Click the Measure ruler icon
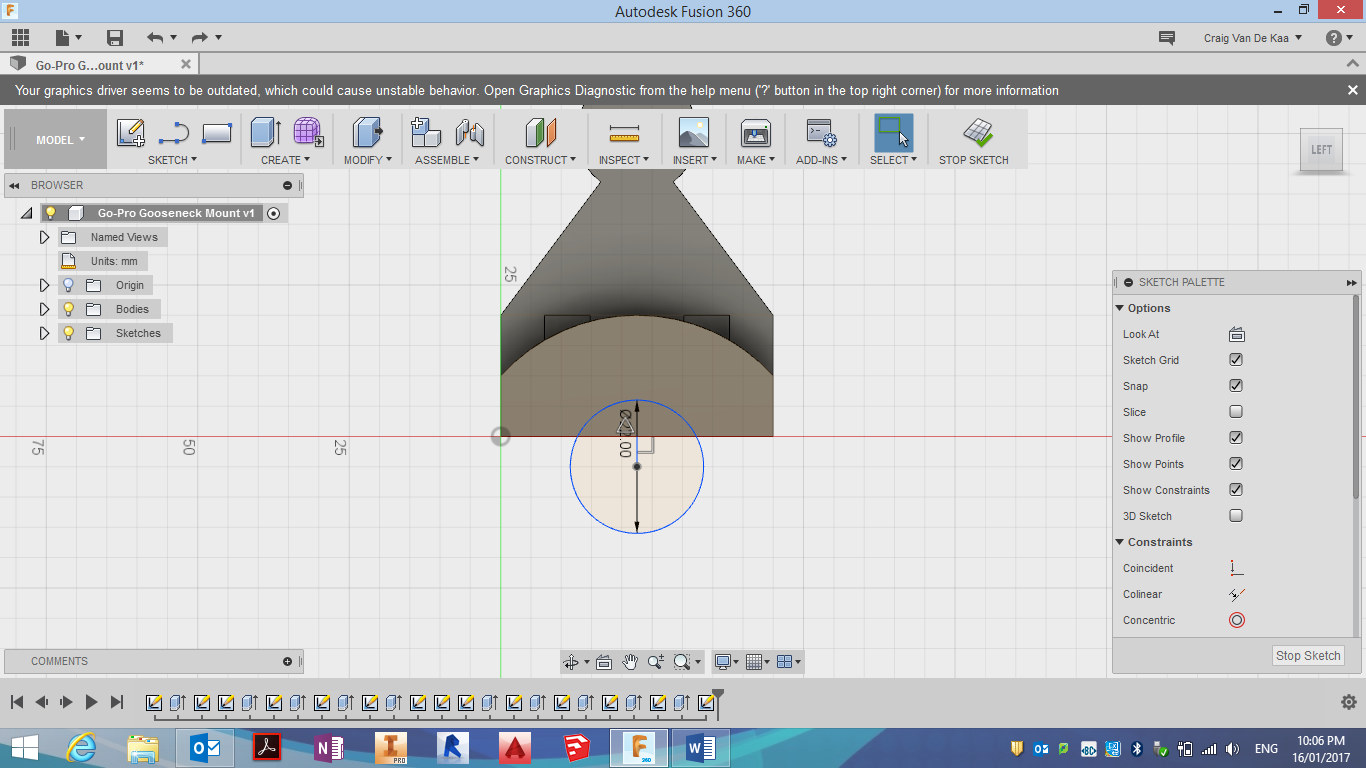The height and width of the screenshot is (768, 1366). [624, 133]
